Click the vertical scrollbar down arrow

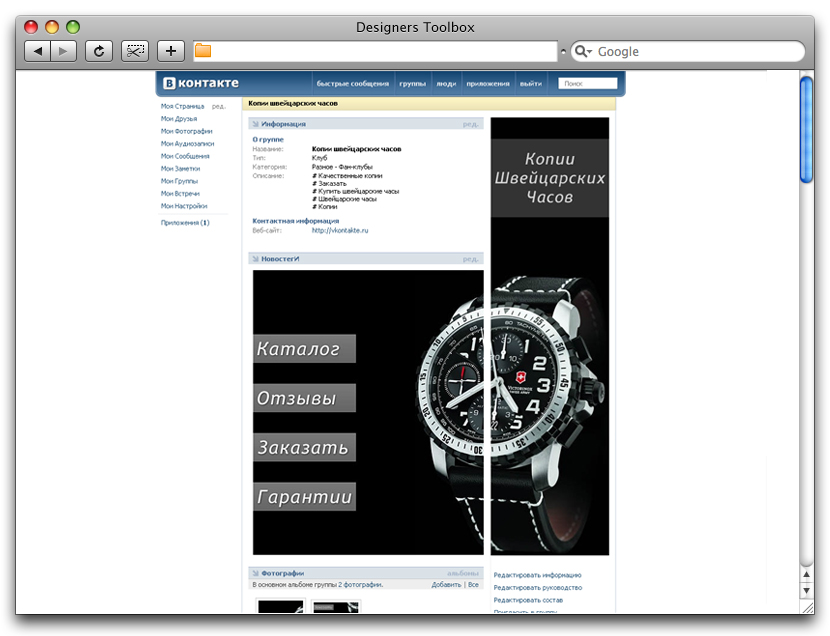point(807,592)
